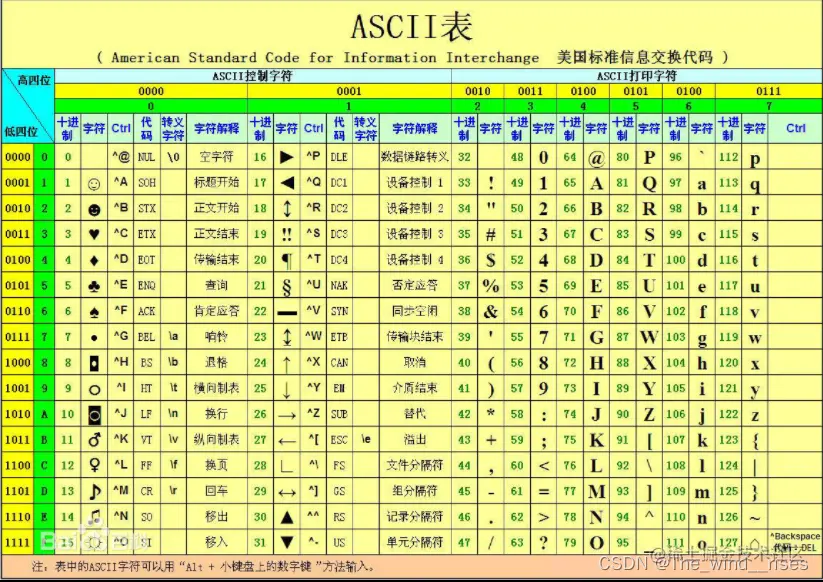Select the 'ESC' code cell
This screenshot has width=823, height=582.
click(339, 440)
